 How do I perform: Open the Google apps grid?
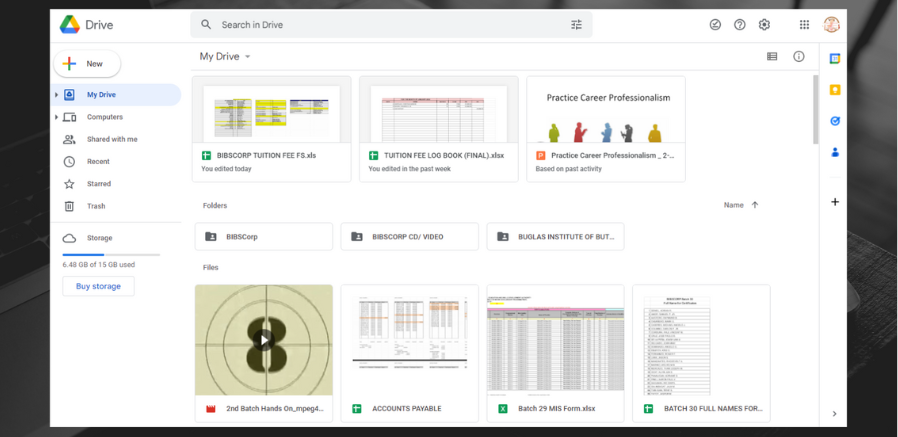(x=804, y=25)
